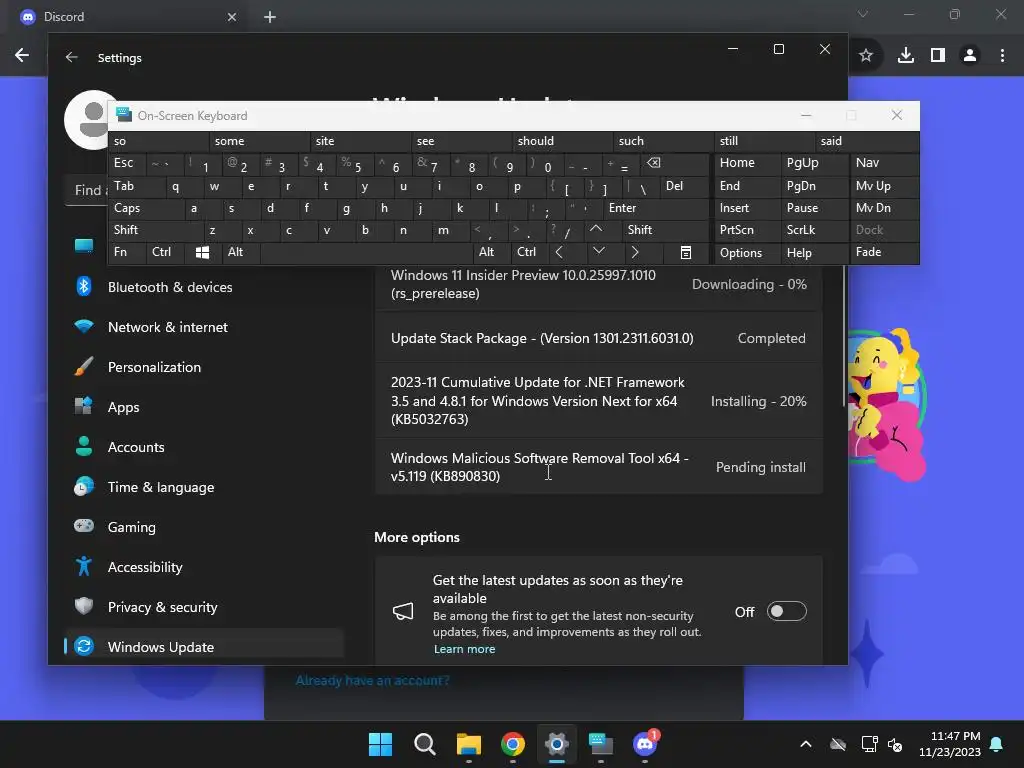This screenshot has height=768, width=1024.
Task: Toggle the left Alt key on the On-Screen Keyboard
Action: tap(240, 252)
